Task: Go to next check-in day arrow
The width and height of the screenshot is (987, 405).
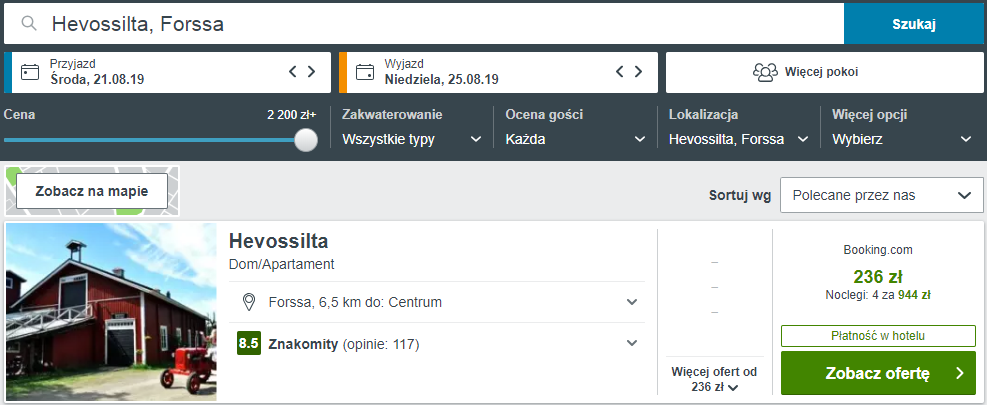Action: [311, 71]
